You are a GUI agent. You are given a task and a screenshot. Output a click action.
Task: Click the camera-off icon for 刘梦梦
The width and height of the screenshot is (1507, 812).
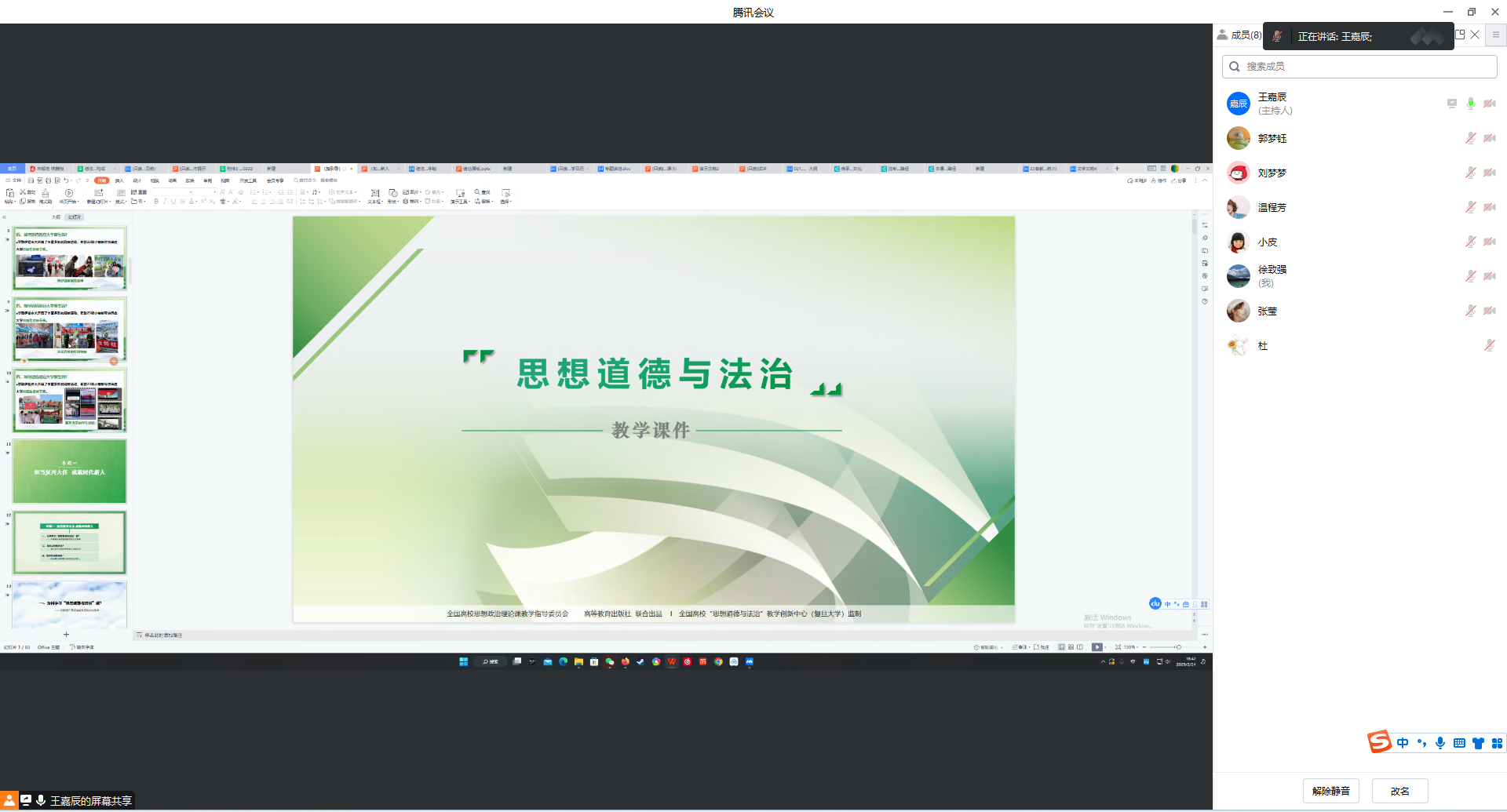[x=1489, y=173]
